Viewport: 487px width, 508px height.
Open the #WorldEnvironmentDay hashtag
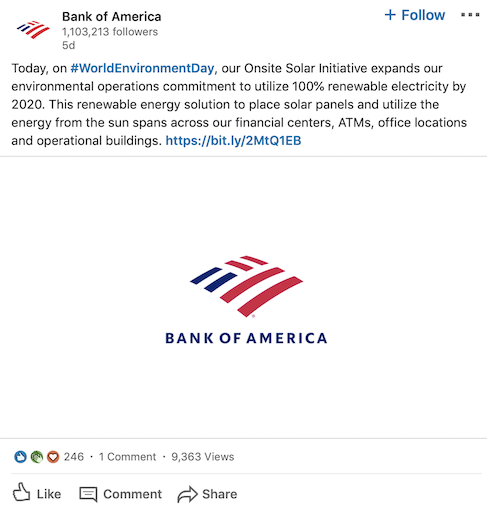142,68
